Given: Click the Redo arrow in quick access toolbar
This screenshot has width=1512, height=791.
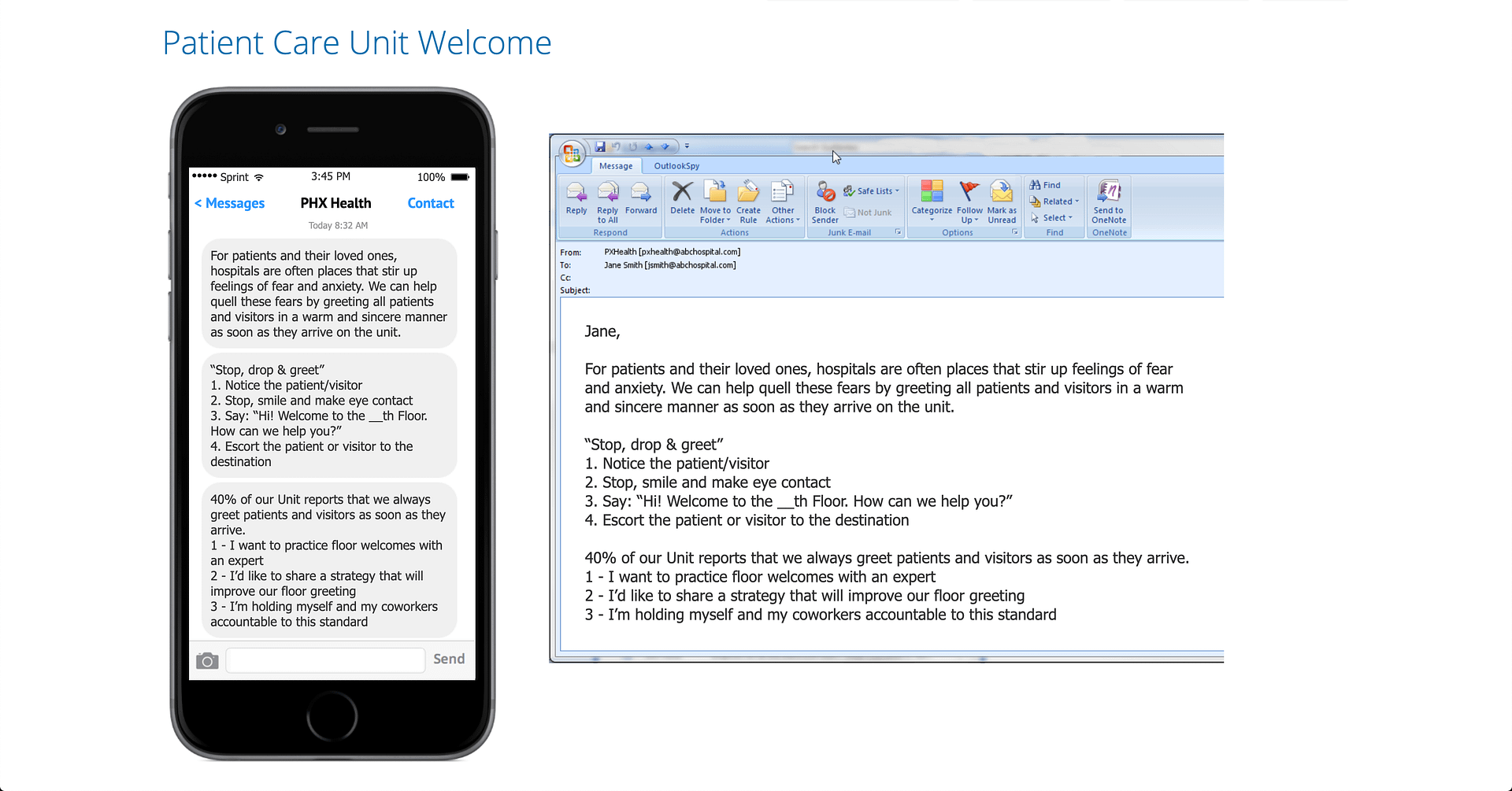Looking at the screenshot, I should coord(632,146).
